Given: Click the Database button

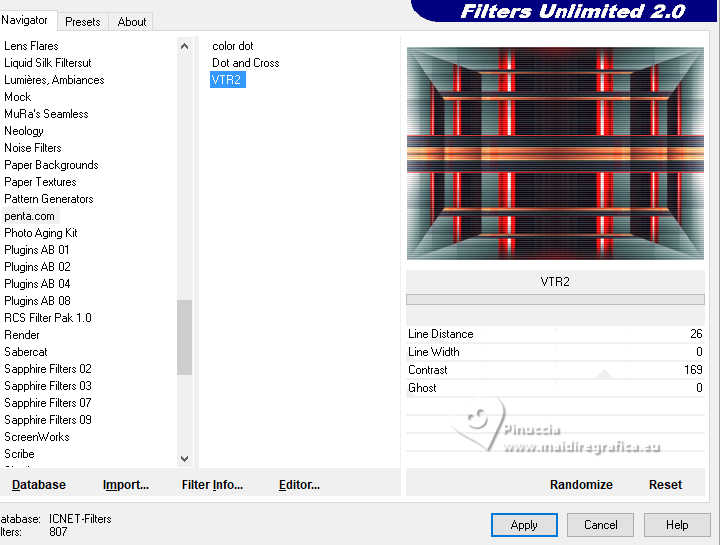Looking at the screenshot, I should point(39,485).
